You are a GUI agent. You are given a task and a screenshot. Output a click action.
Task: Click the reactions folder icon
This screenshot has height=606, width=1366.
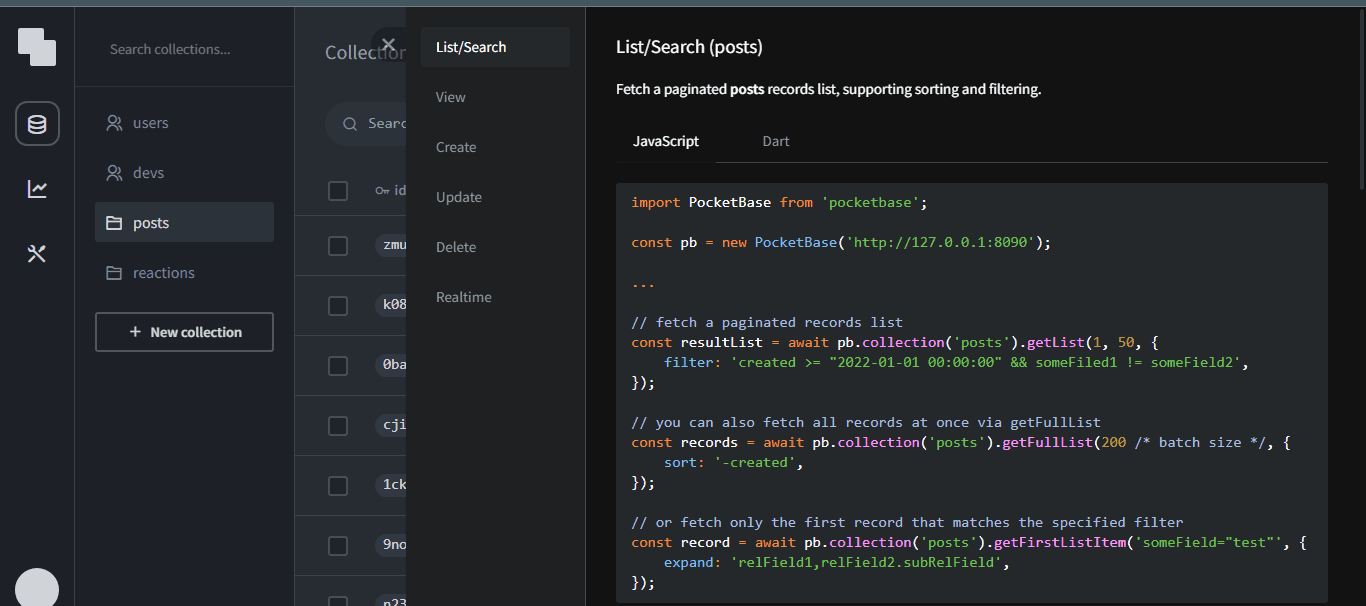click(x=114, y=273)
